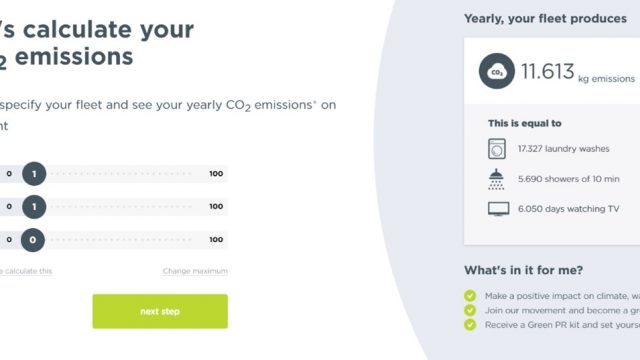Click the first slider handle showing 1
The height and width of the screenshot is (360, 640).
[x=34, y=174]
